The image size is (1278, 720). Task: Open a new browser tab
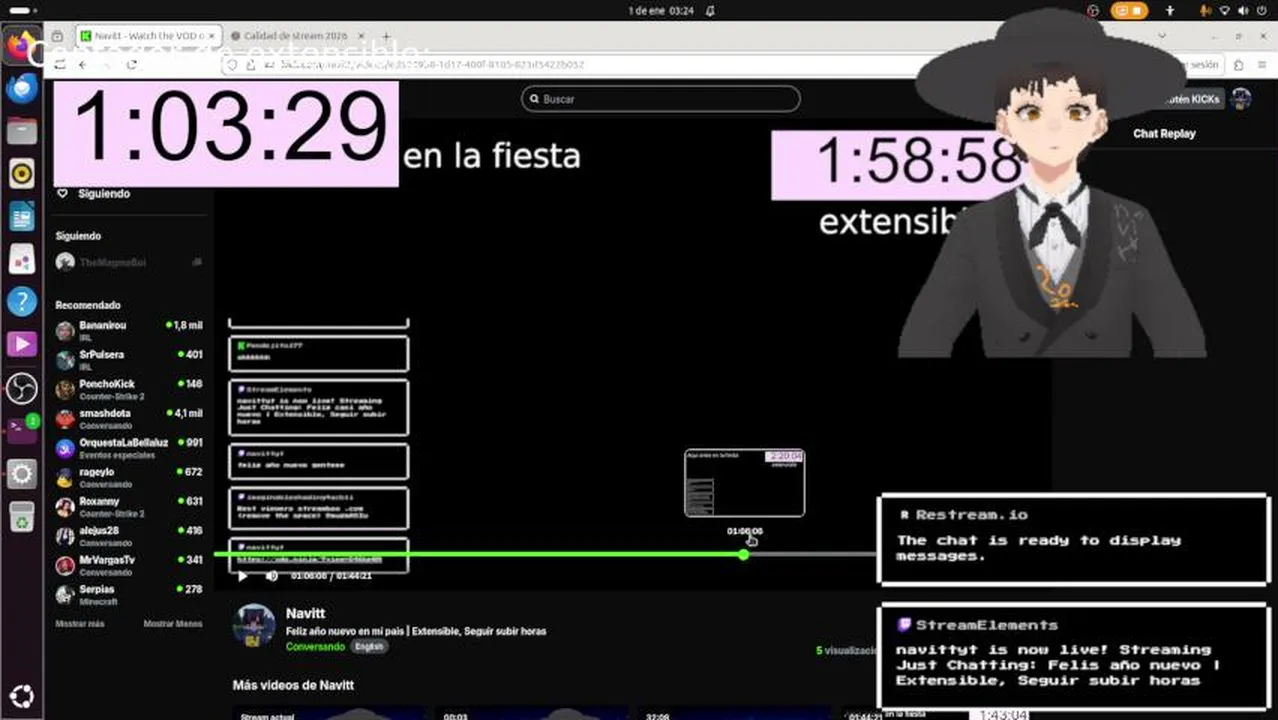click(387, 36)
